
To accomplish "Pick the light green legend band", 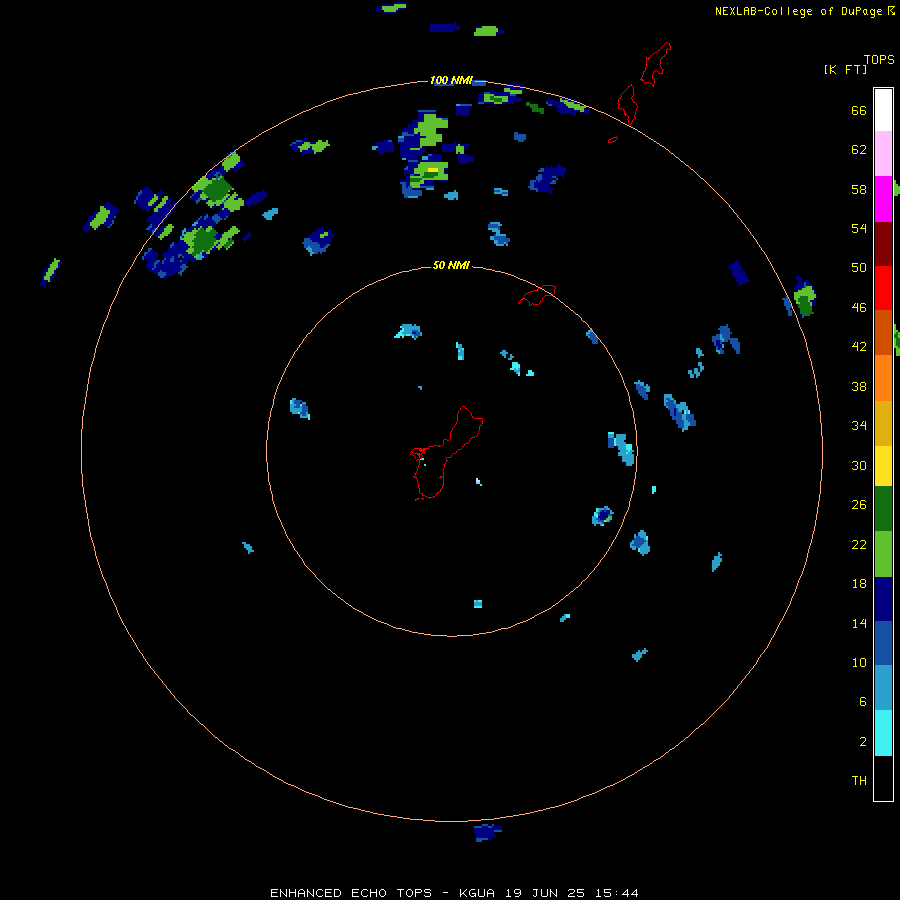I will (883, 554).
